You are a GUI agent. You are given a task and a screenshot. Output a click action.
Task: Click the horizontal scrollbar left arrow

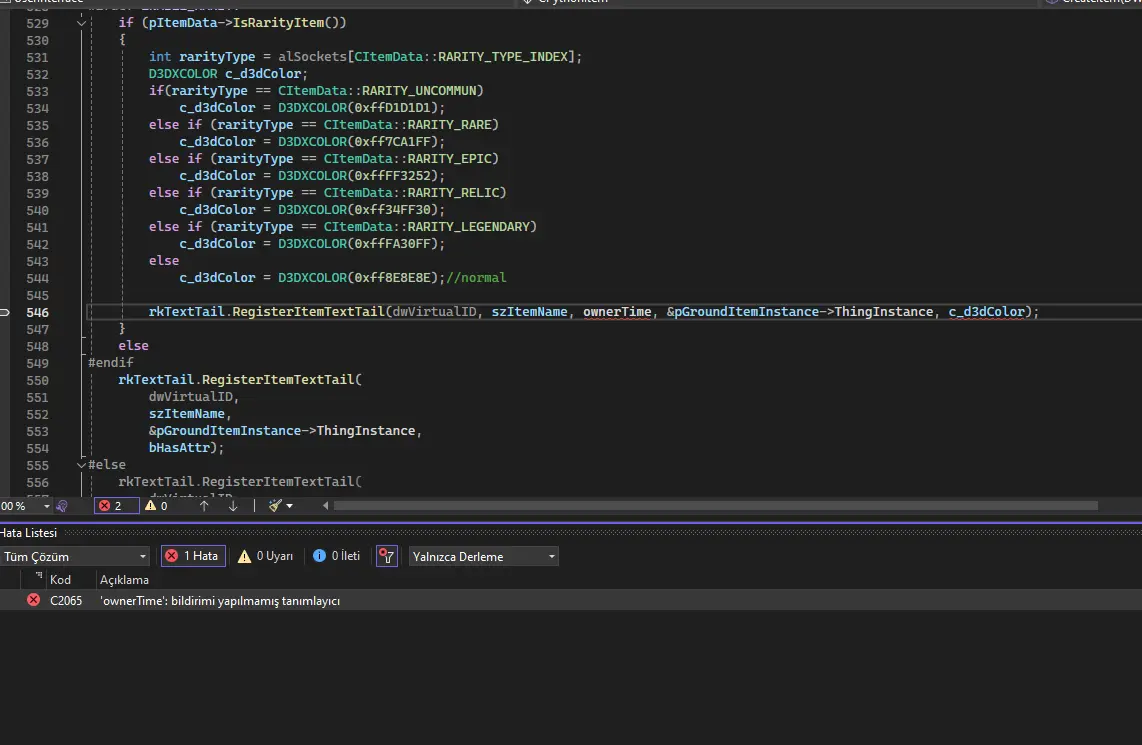[x=326, y=505]
